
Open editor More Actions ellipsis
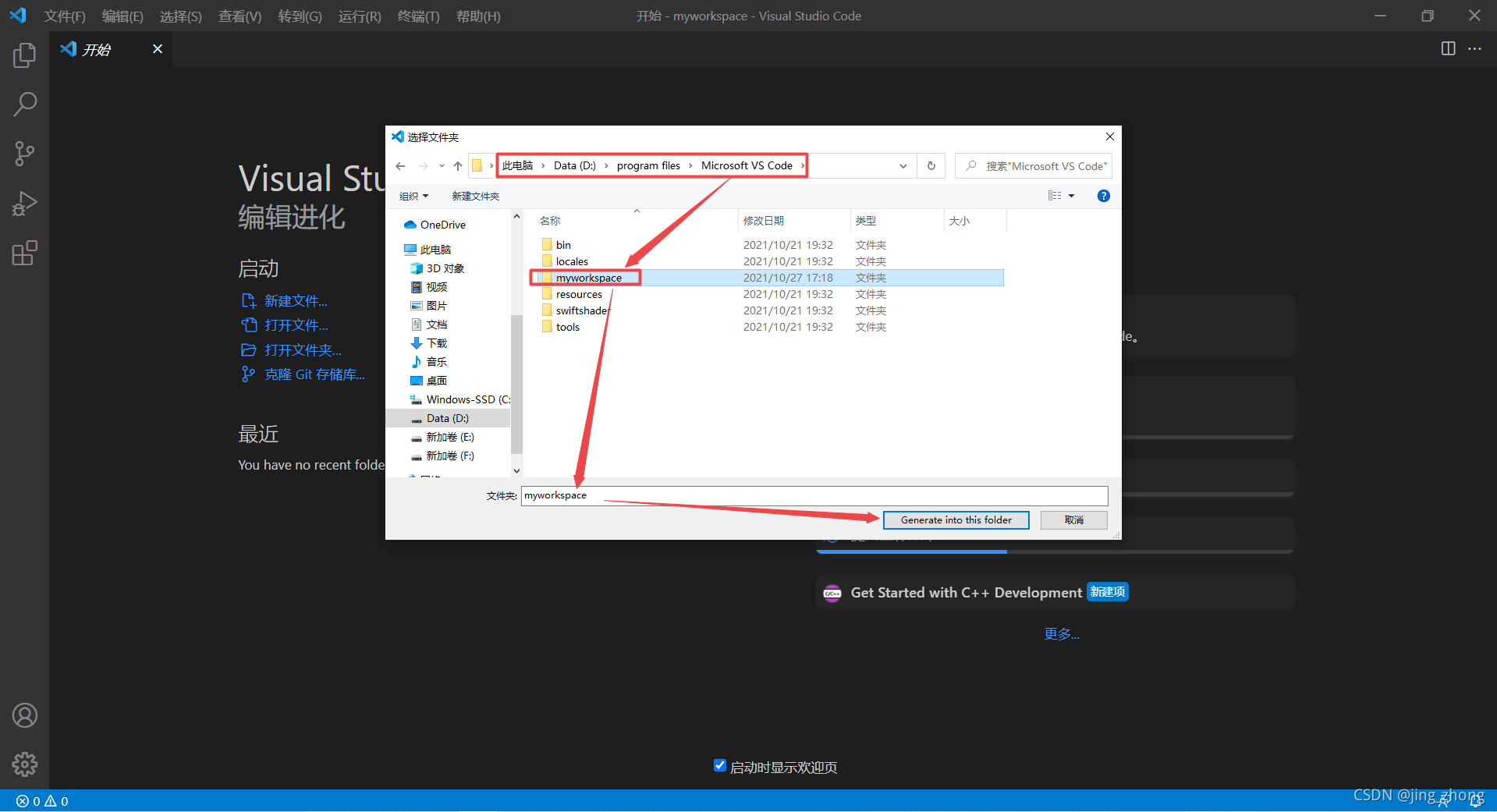tap(1474, 48)
